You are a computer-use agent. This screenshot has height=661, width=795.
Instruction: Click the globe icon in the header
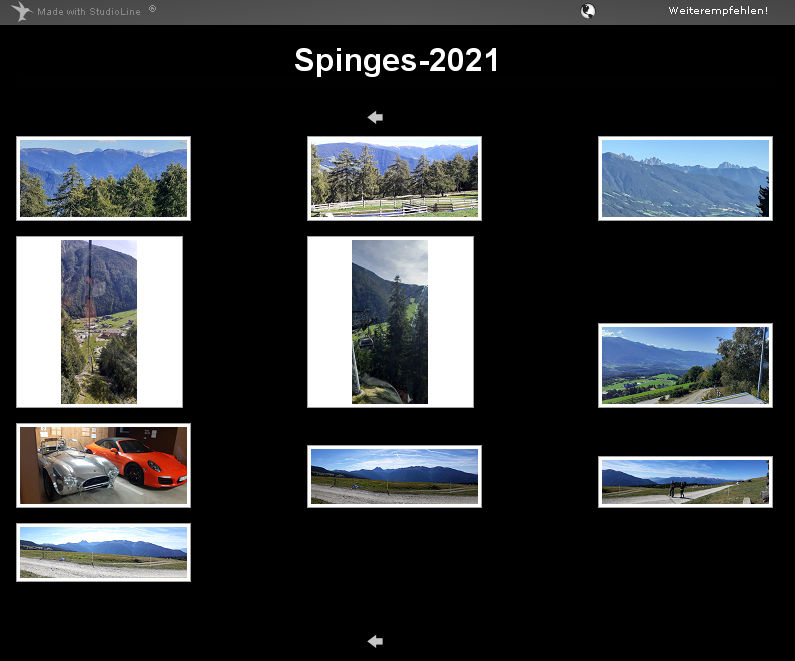[588, 11]
